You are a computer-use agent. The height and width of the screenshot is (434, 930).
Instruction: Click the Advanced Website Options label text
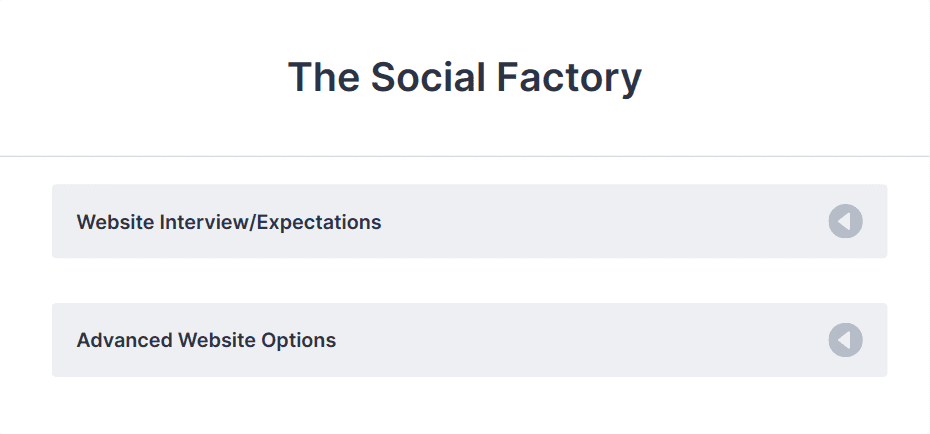pos(206,340)
